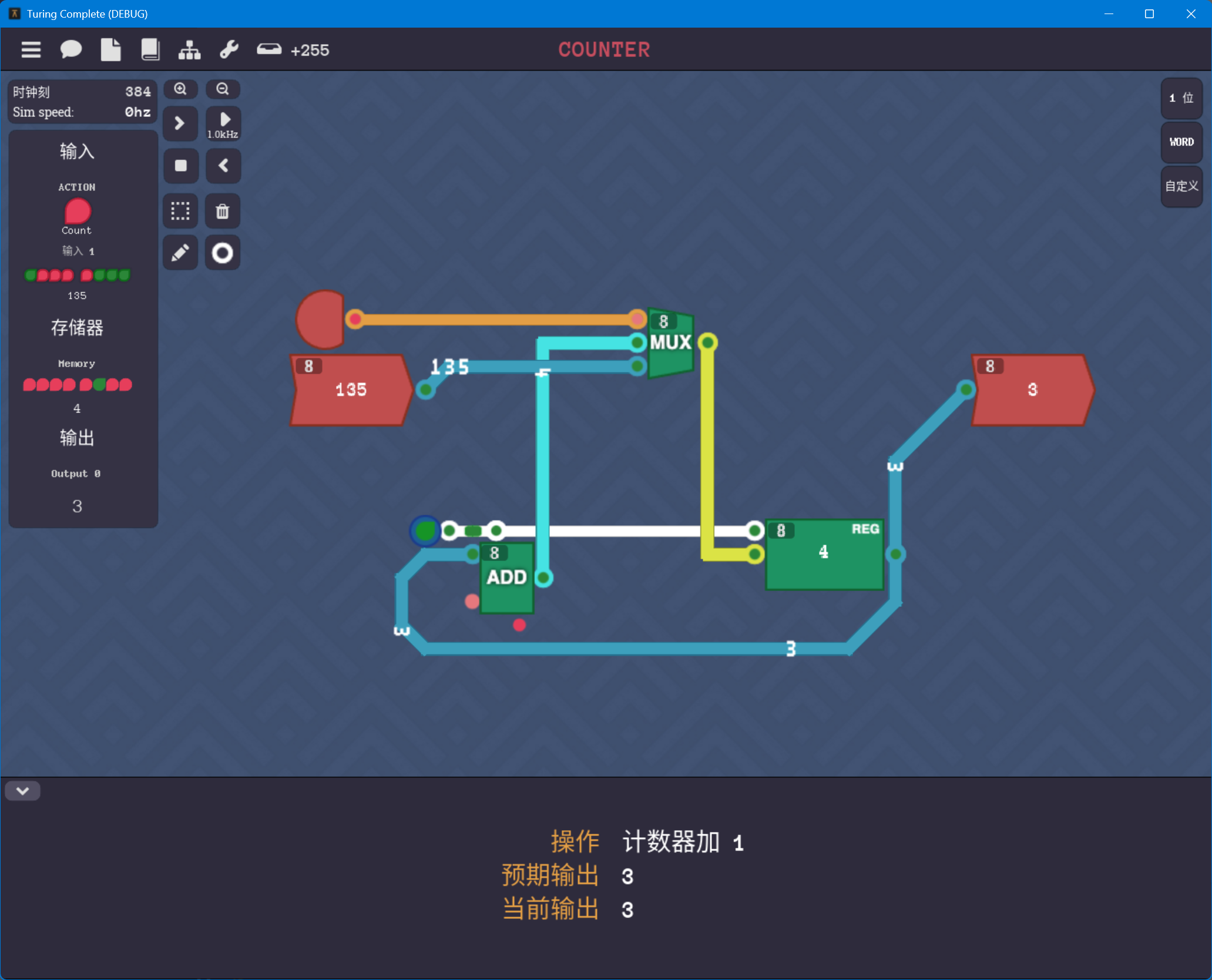
Task: Click the COUNTER level title
Action: point(604,50)
